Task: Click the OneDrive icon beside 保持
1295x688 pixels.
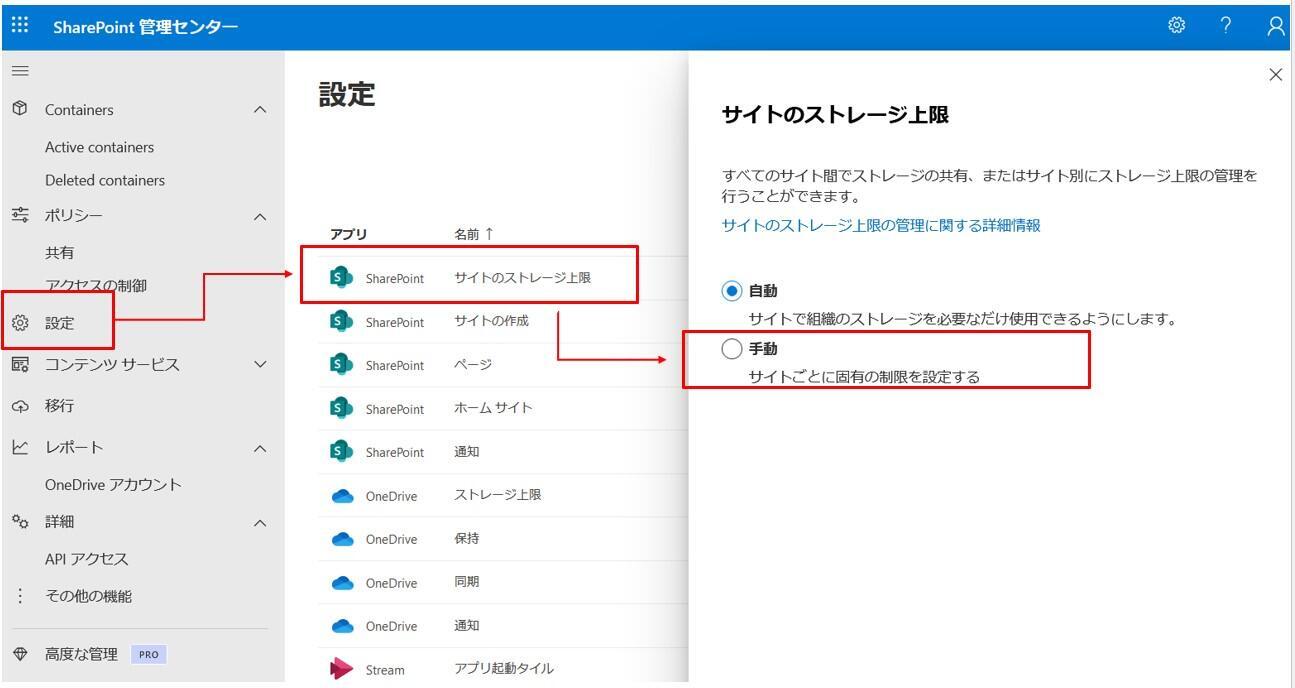Action: click(x=342, y=539)
